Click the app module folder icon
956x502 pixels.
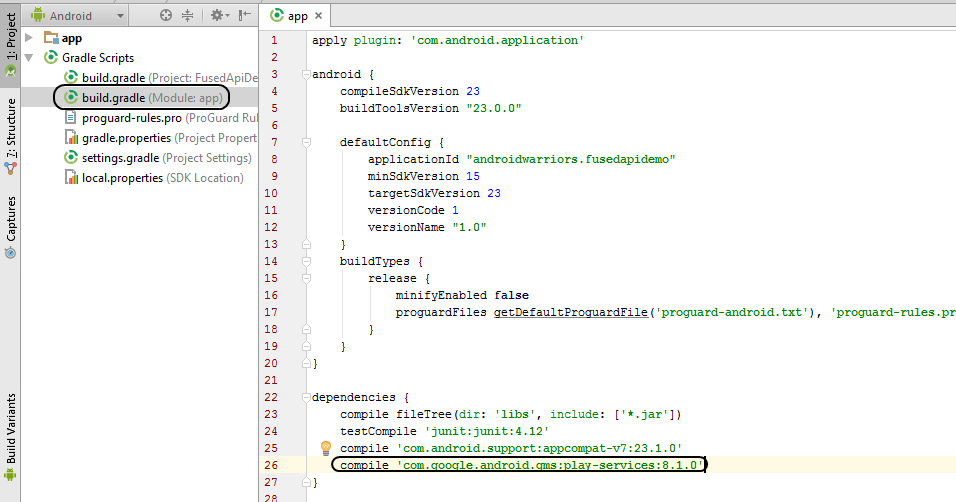click(x=51, y=38)
